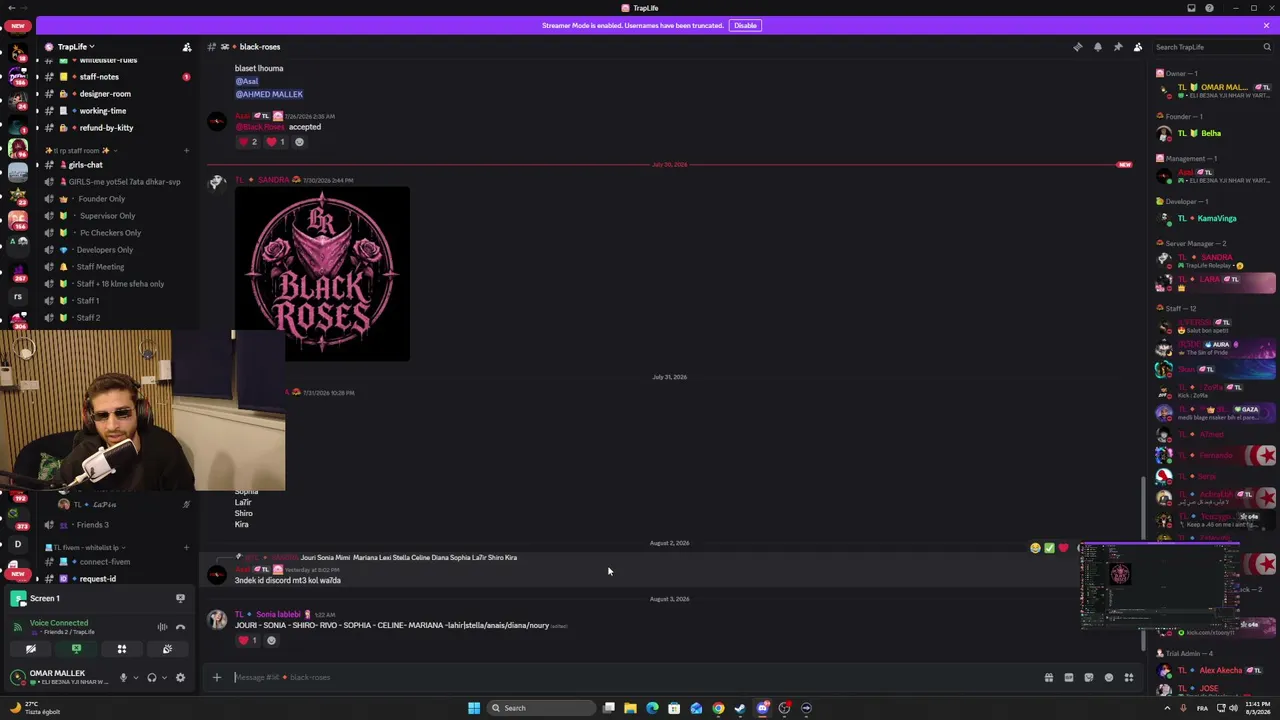The image size is (1280, 720).
Task: Add a channel to TL fivem category
Action: coord(186,548)
